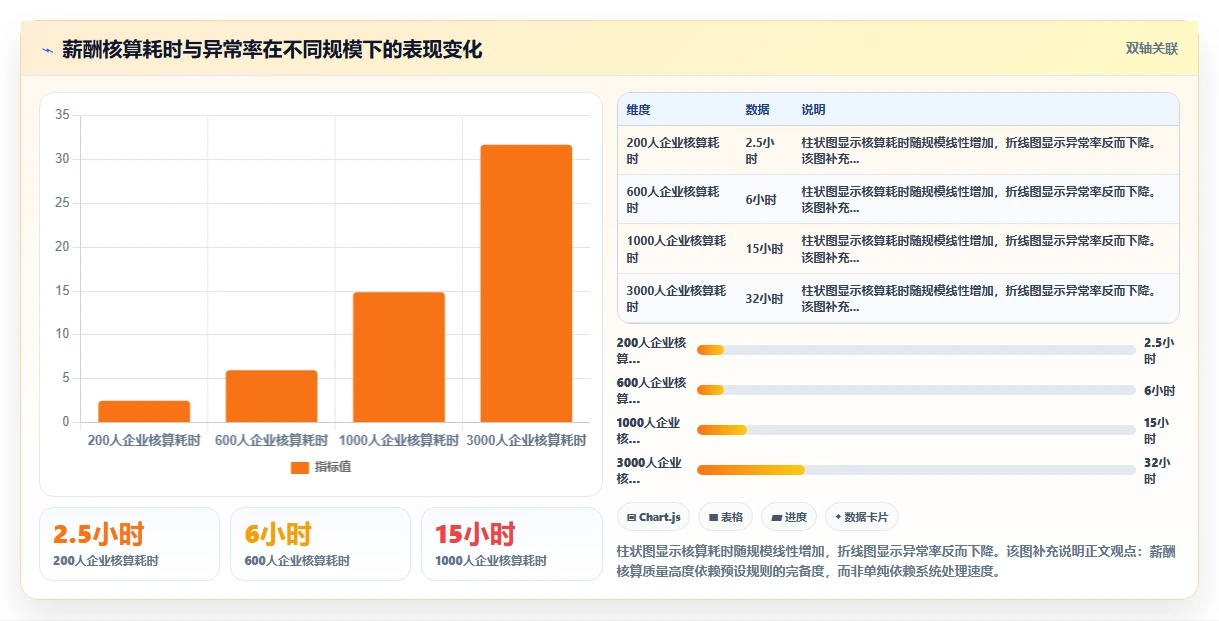Image resolution: width=1219 pixels, height=621 pixels.
Task: Click the 3000人企业核算耗时 bar in chart
Action: tap(526, 283)
